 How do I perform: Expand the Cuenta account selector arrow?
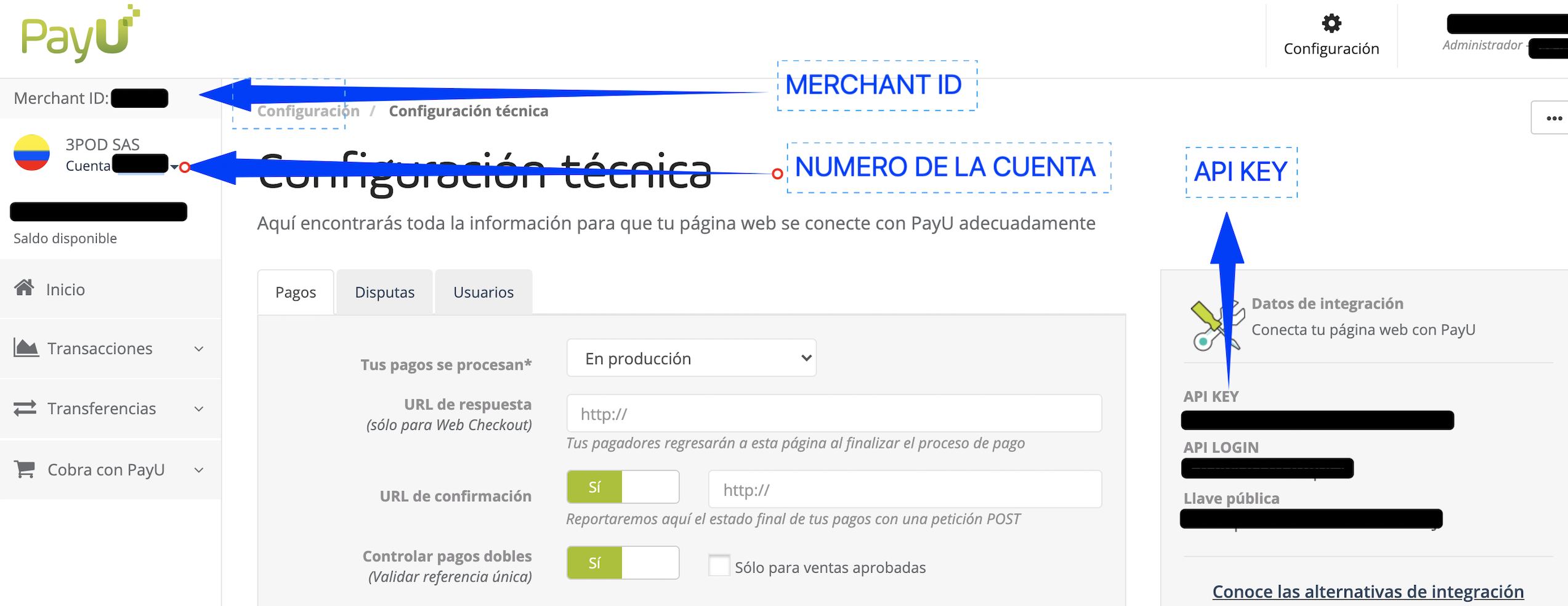(x=174, y=167)
